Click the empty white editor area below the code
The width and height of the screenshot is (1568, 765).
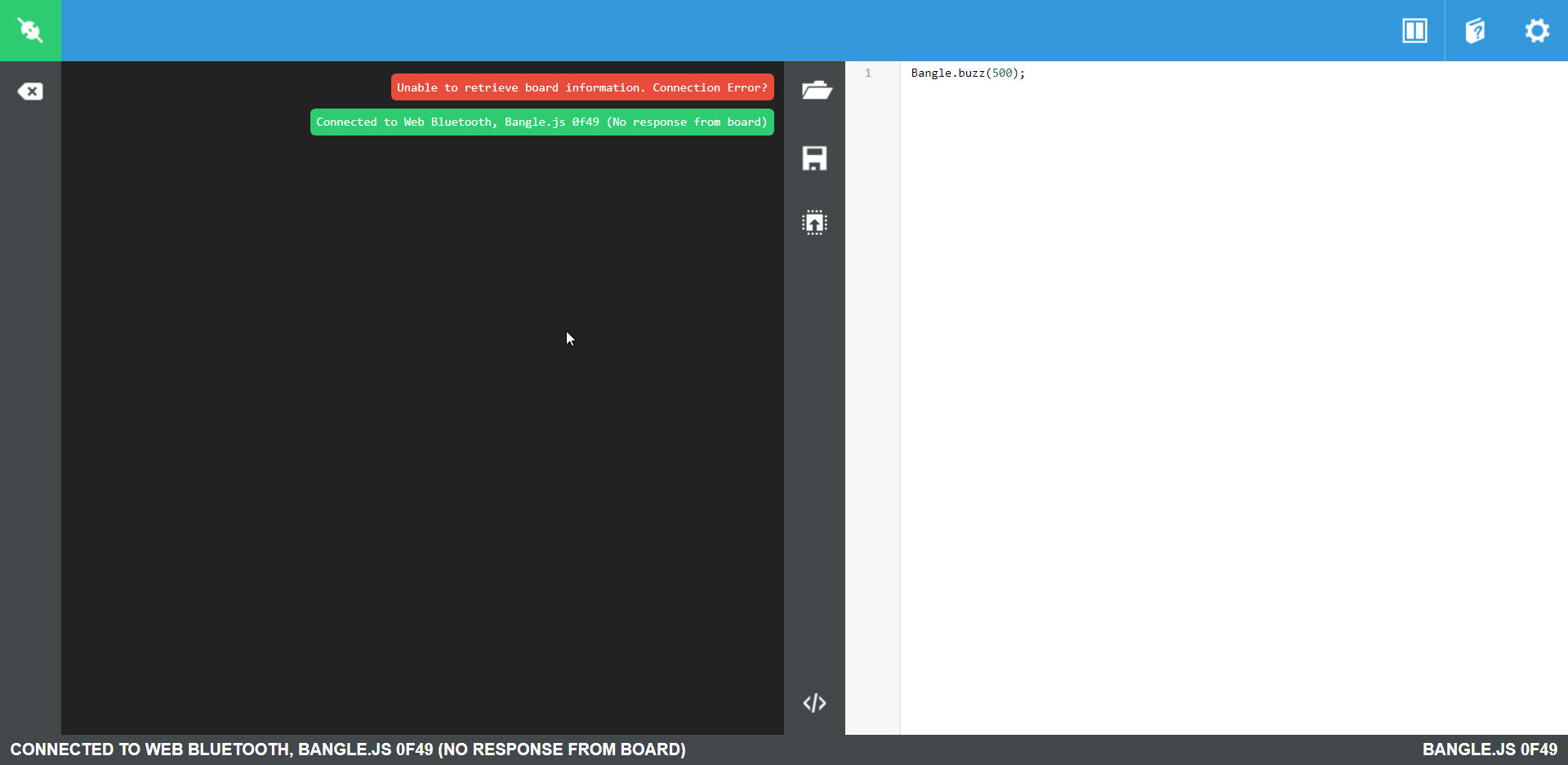(1225, 408)
